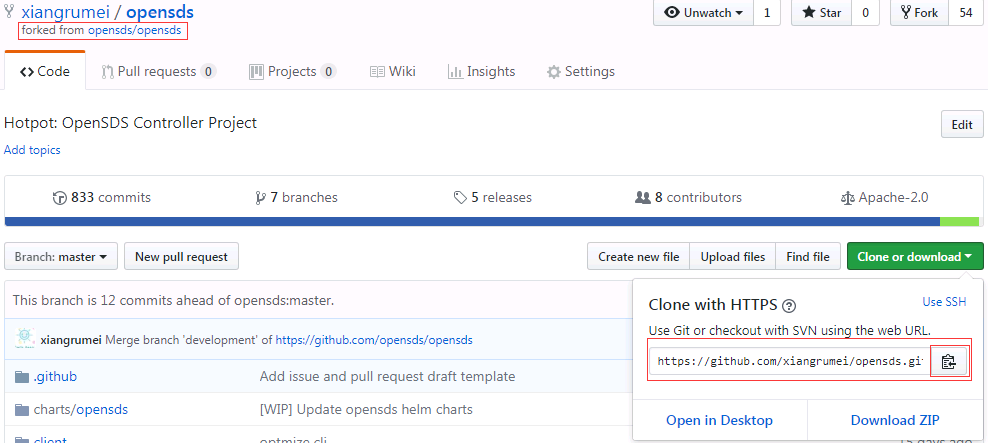View 5 releases

point(493,198)
